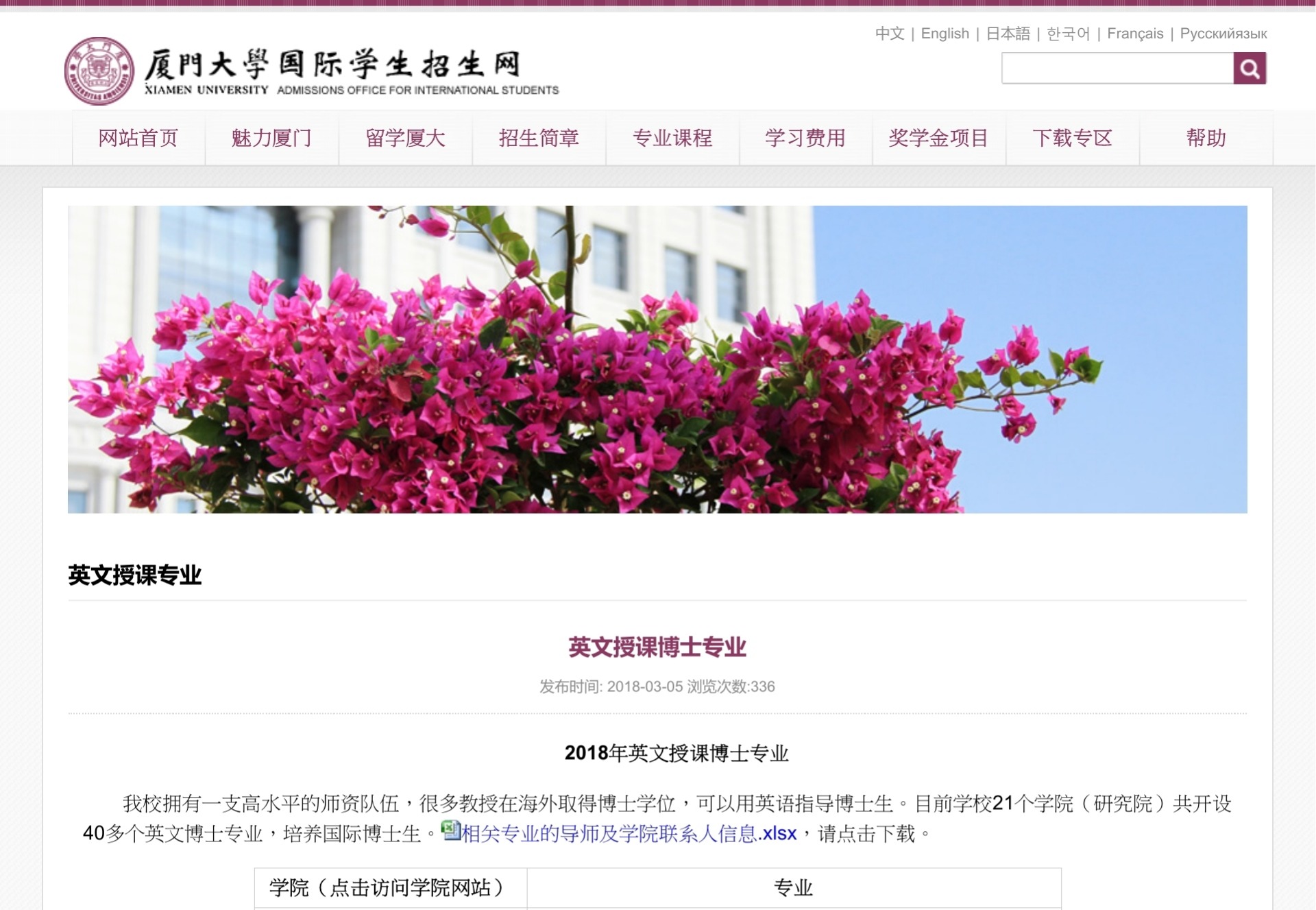Click the Excel file icon before the xlsx link
The image size is (1316, 910).
coord(450,830)
